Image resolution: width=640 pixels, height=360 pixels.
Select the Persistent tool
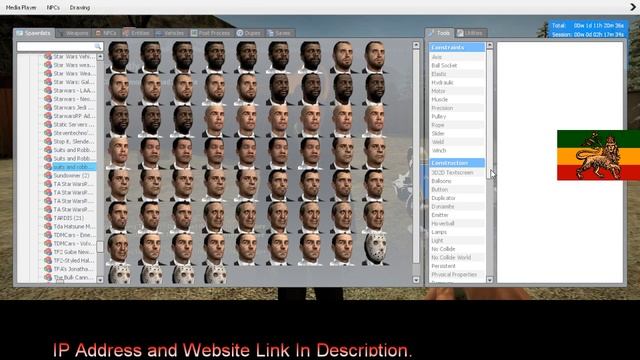tap(457, 266)
